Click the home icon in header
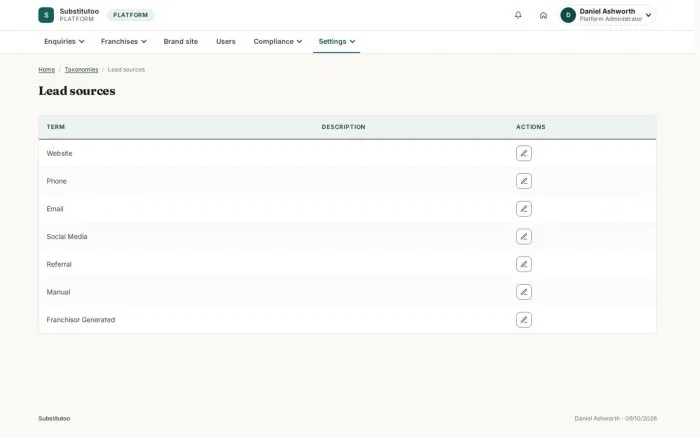The image size is (700, 438). 543,15
